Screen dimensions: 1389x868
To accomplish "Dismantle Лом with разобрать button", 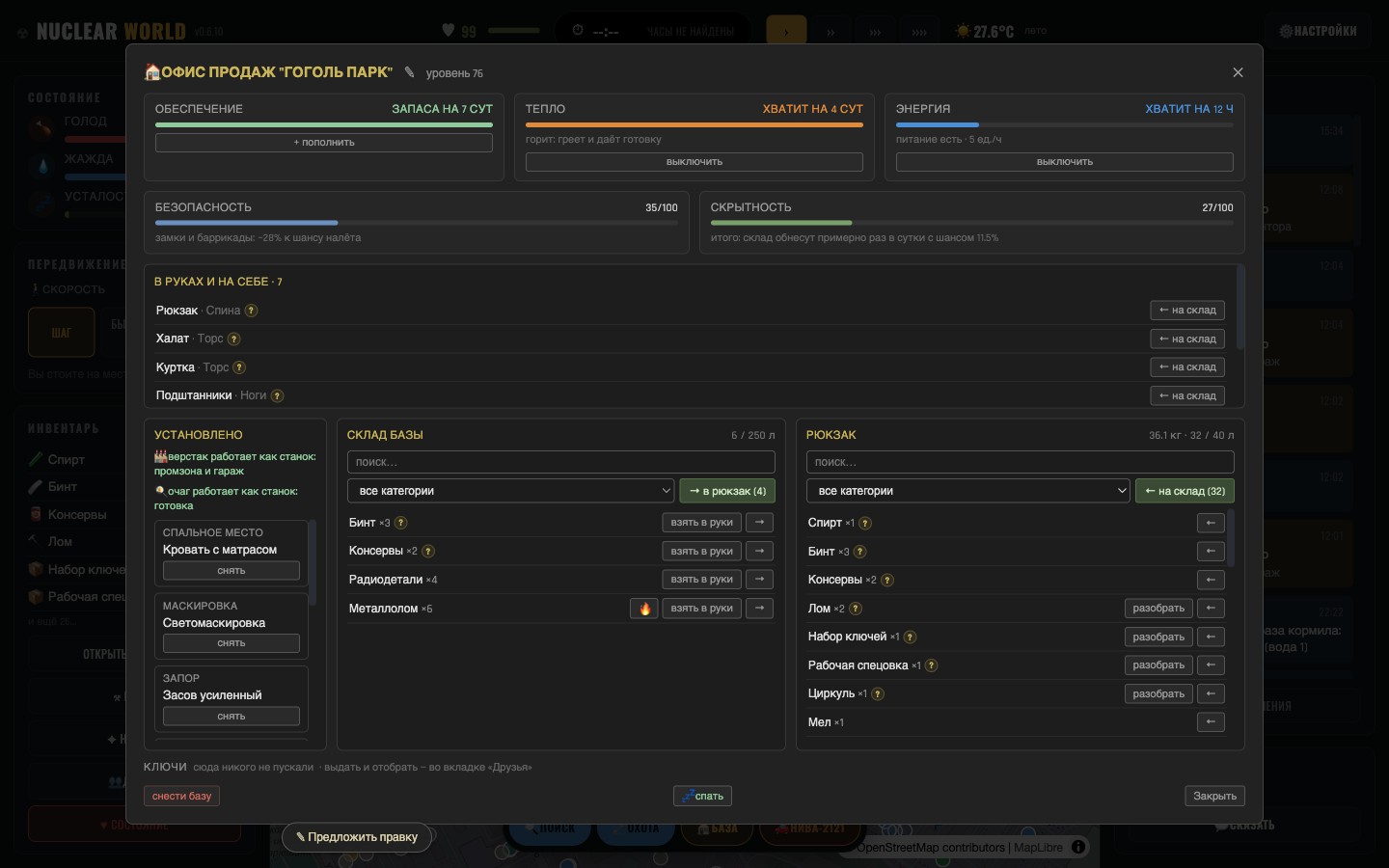I will (1158, 609).
